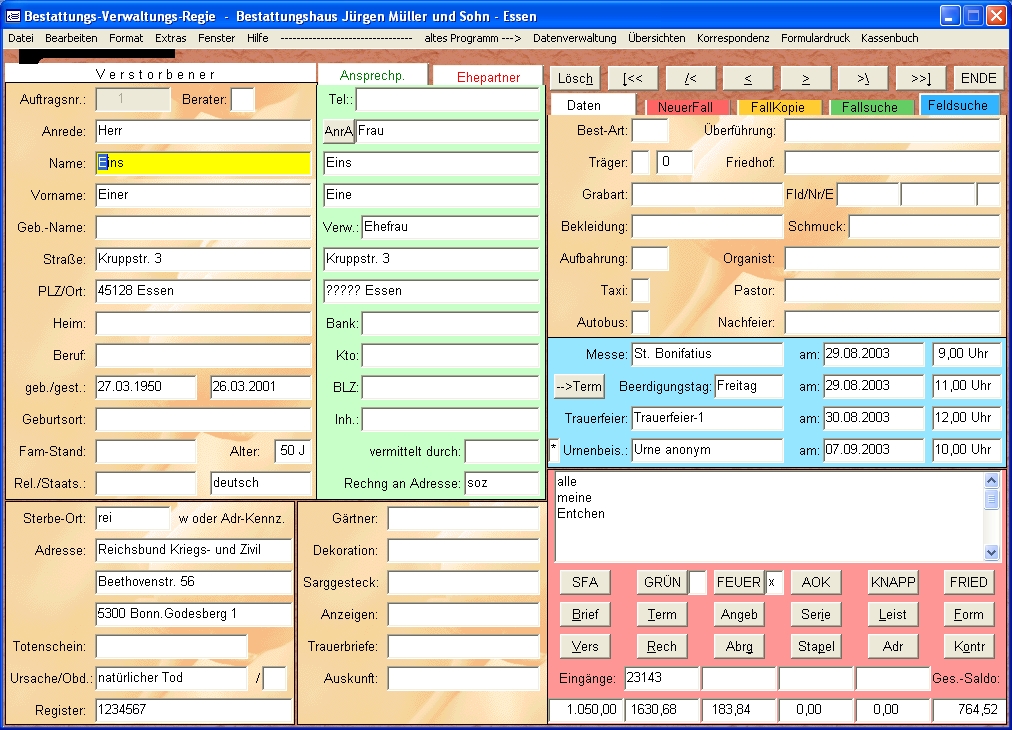
Task: Click the Beerdigungstag field Freitag
Action: 748,386
